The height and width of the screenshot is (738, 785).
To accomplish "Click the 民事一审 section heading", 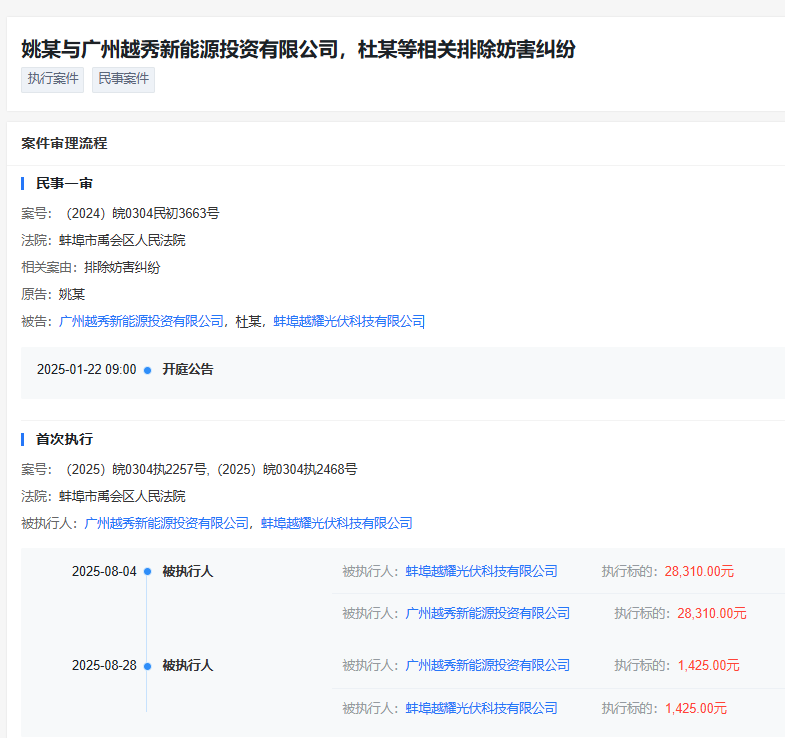I will (x=64, y=184).
